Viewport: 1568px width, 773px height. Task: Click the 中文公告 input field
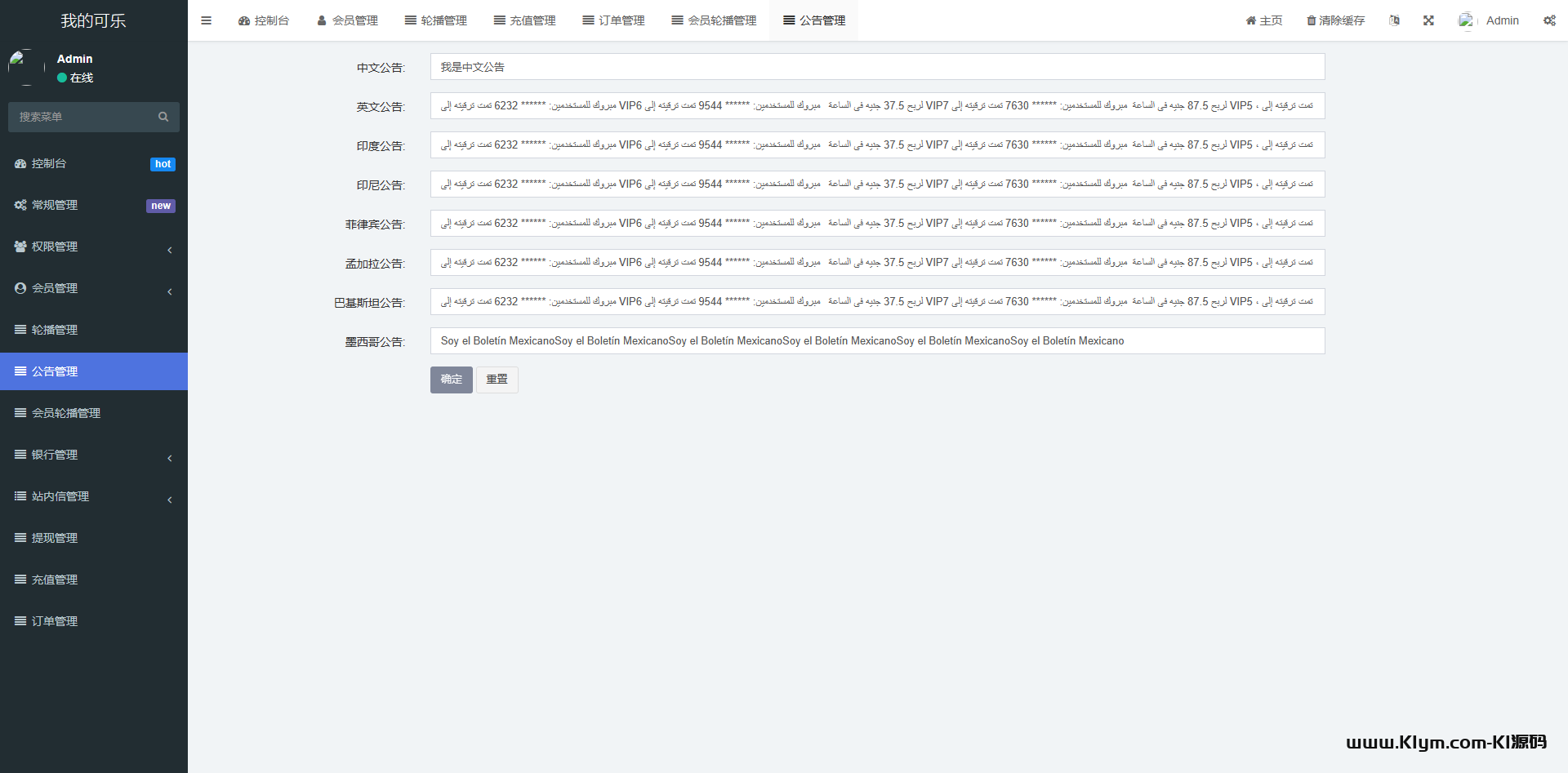(x=878, y=67)
